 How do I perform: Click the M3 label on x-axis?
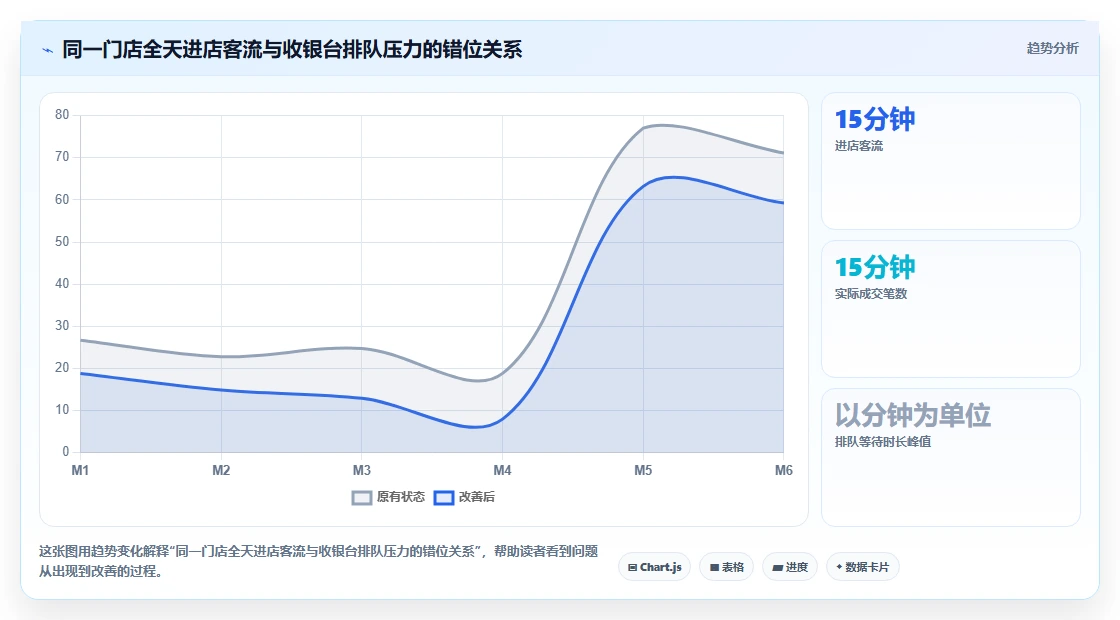(361, 470)
